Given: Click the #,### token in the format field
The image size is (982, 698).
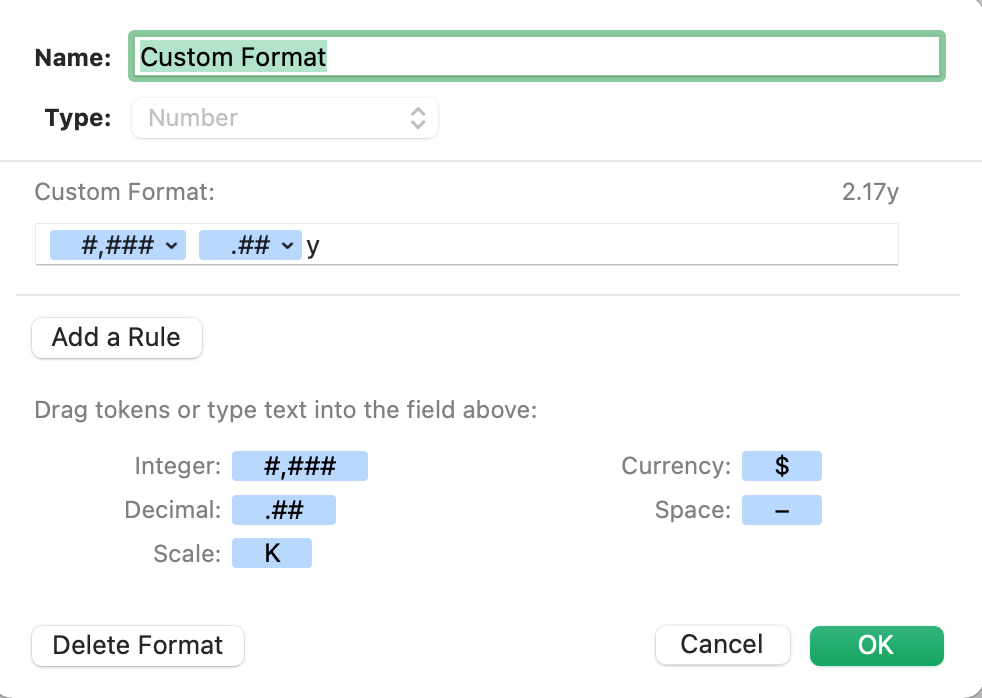Looking at the screenshot, I should (x=104, y=246).
